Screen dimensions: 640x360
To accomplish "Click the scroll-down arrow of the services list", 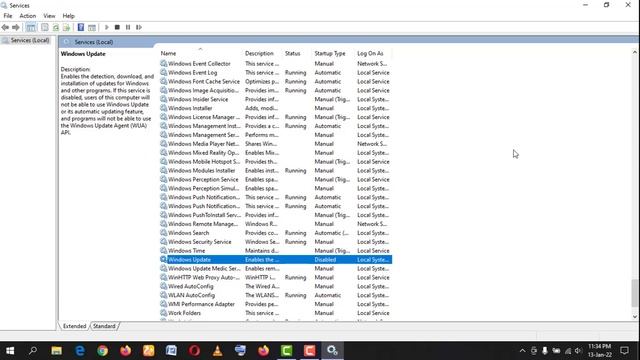I will [x=635, y=316].
